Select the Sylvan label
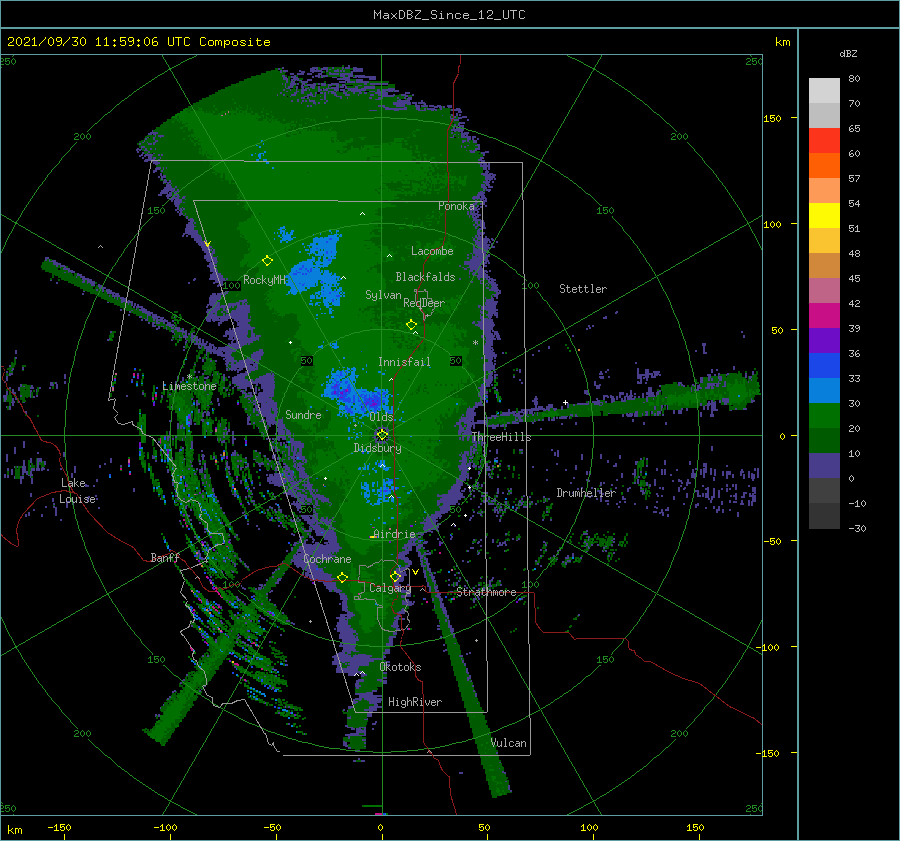900x841 pixels. click(x=383, y=295)
